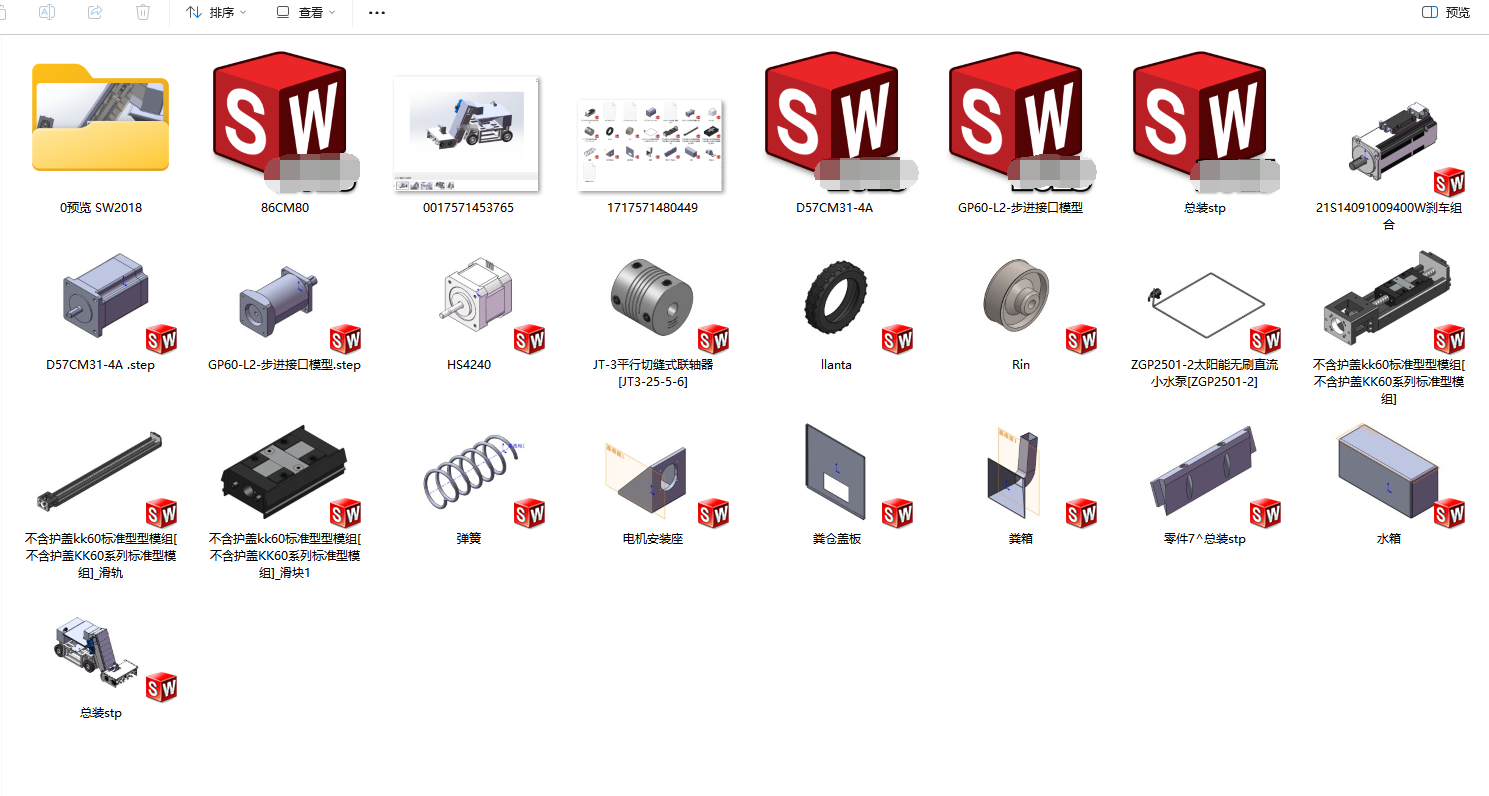Select the 86CM80 SolidWorks file icon
Image resolution: width=1489 pixels, height=796 pixels.
click(x=284, y=122)
